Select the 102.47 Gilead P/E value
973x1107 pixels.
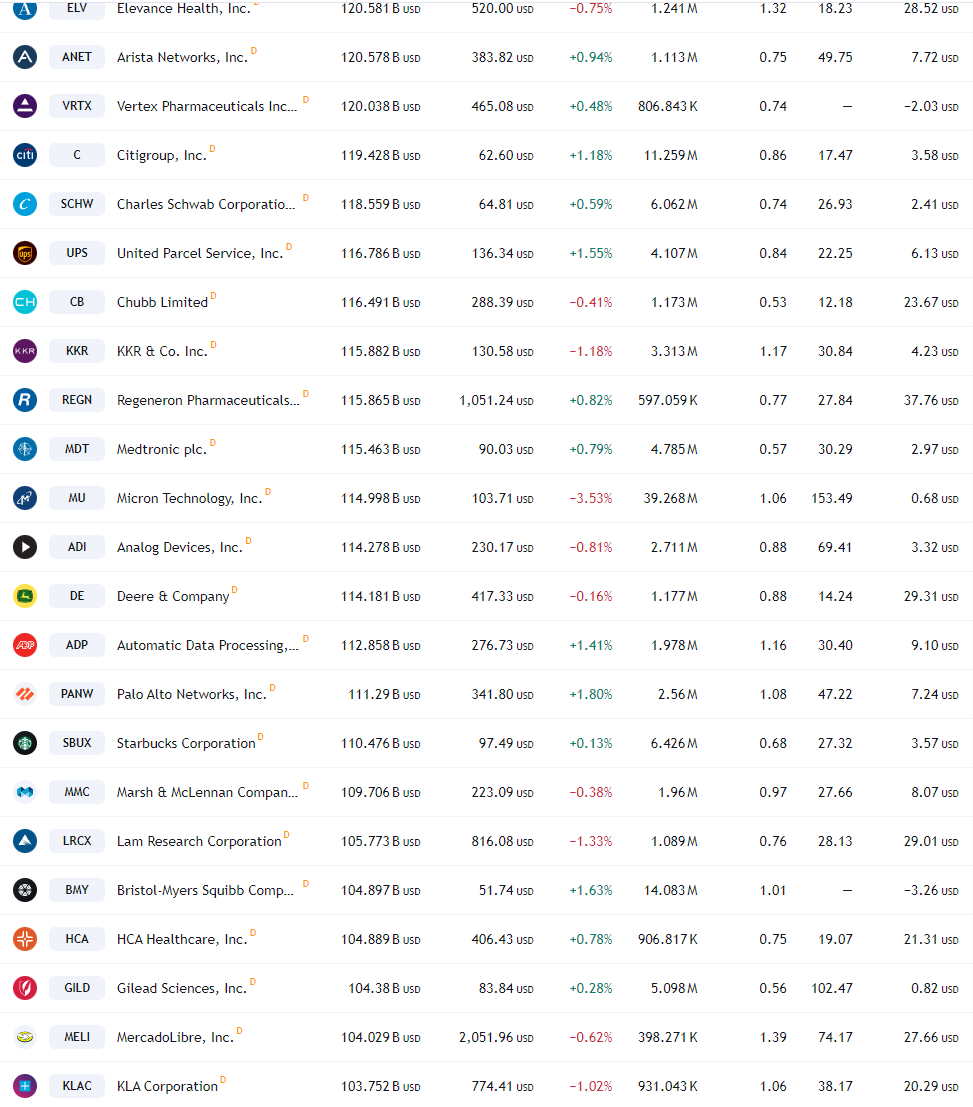pos(832,988)
